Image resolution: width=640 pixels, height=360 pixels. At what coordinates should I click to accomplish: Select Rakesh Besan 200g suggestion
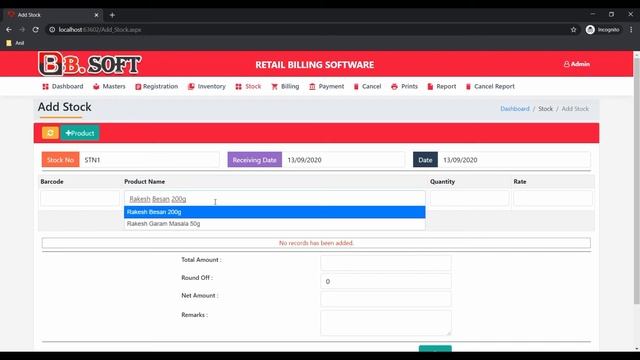[x=274, y=212]
